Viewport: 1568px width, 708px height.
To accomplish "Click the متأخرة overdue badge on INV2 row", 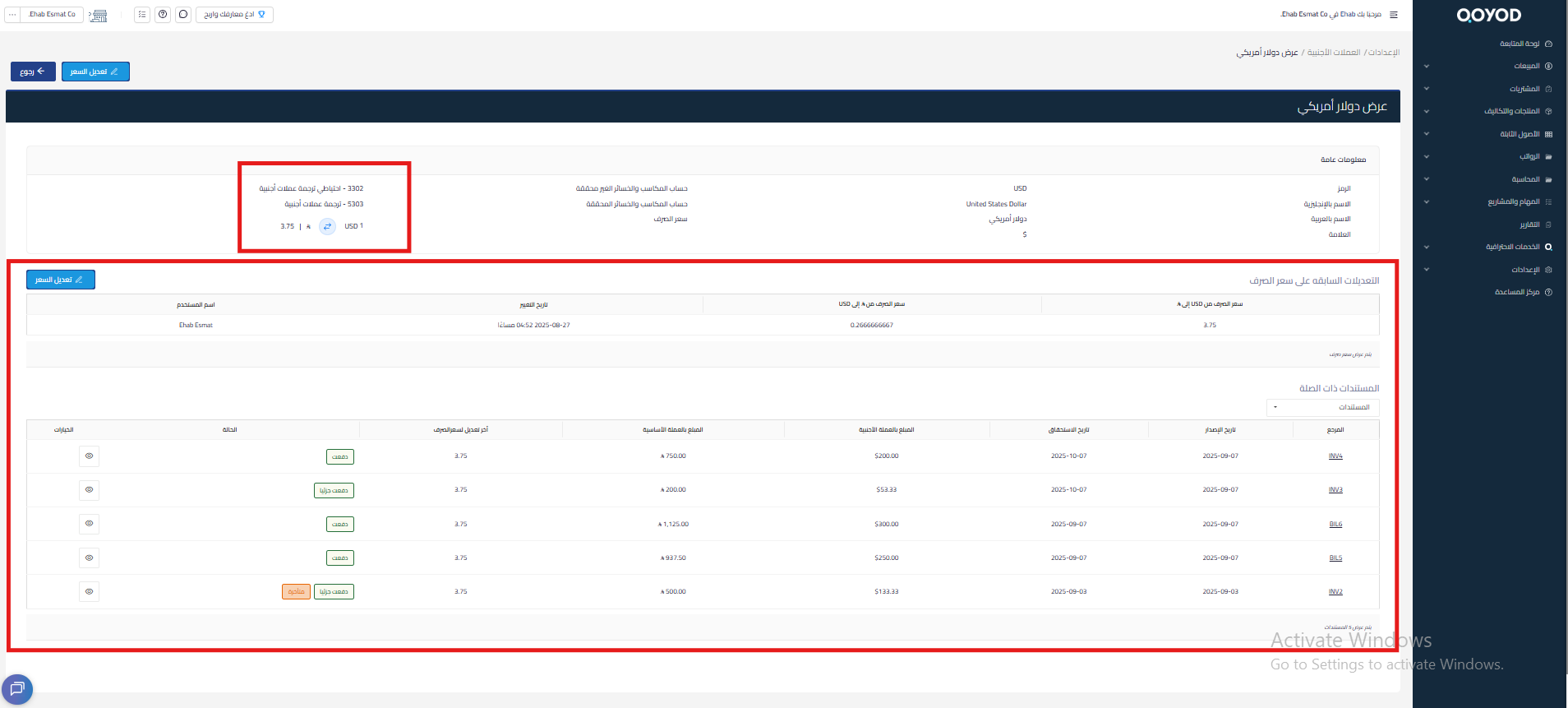I will coord(296,591).
